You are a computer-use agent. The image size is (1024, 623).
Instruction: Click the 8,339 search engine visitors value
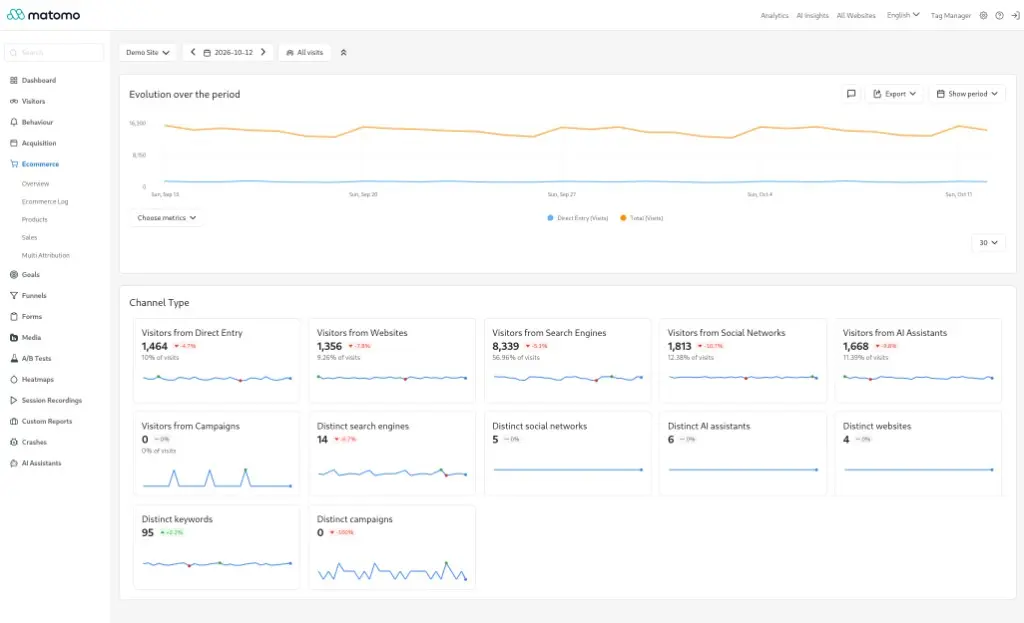coord(505,346)
